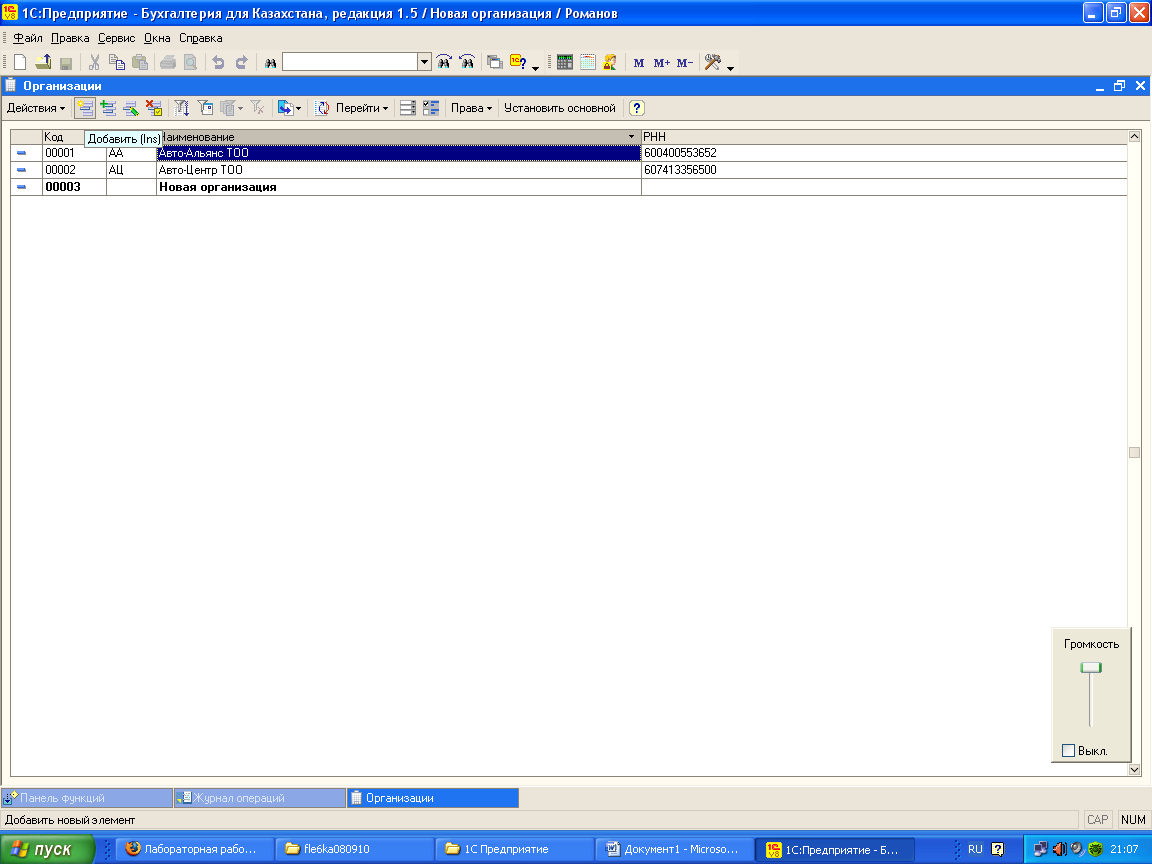Open the 1C help question icon
The width and height of the screenshot is (1152, 864).
click(x=518, y=62)
